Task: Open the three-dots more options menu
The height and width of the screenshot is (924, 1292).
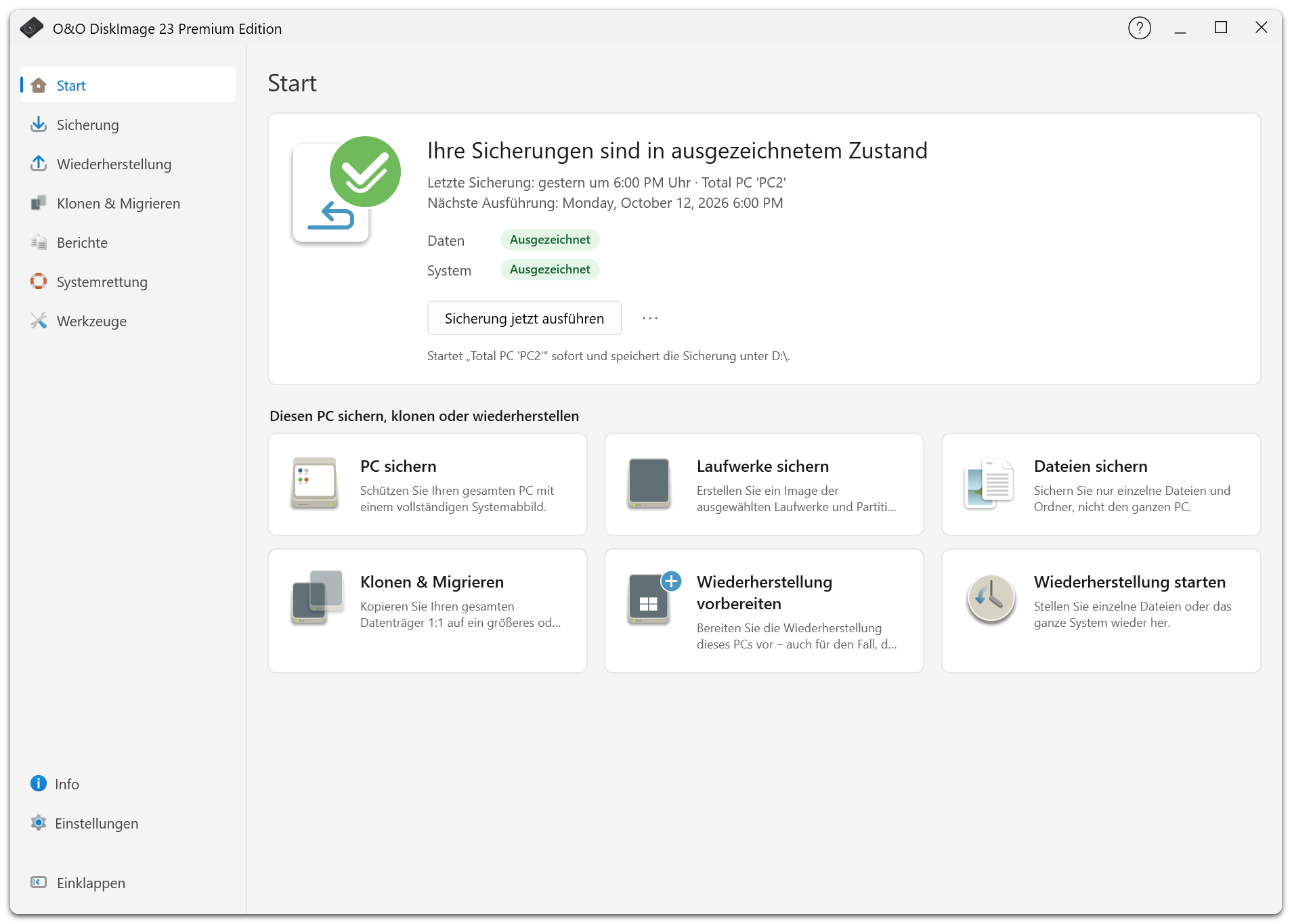Action: 650,318
